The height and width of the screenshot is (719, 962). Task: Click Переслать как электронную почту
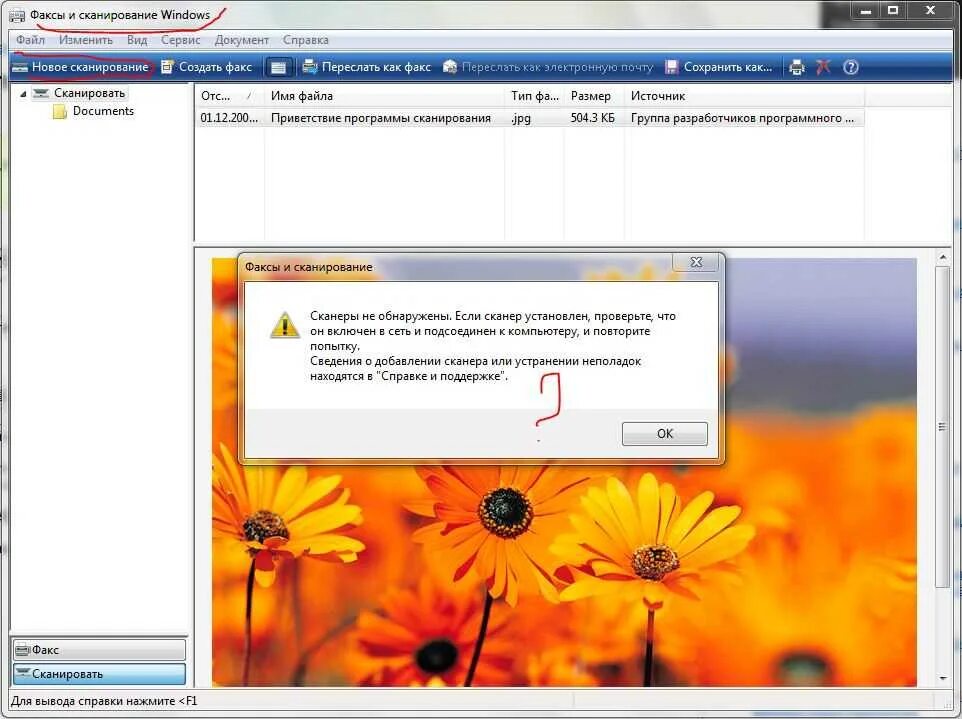(x=548, y=67)
